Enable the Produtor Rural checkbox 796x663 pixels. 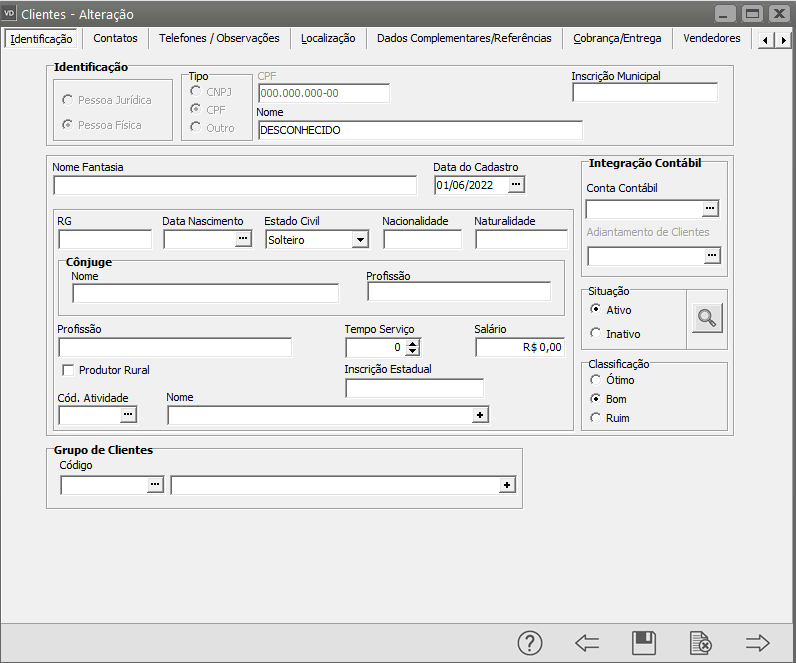pos(69,370)
